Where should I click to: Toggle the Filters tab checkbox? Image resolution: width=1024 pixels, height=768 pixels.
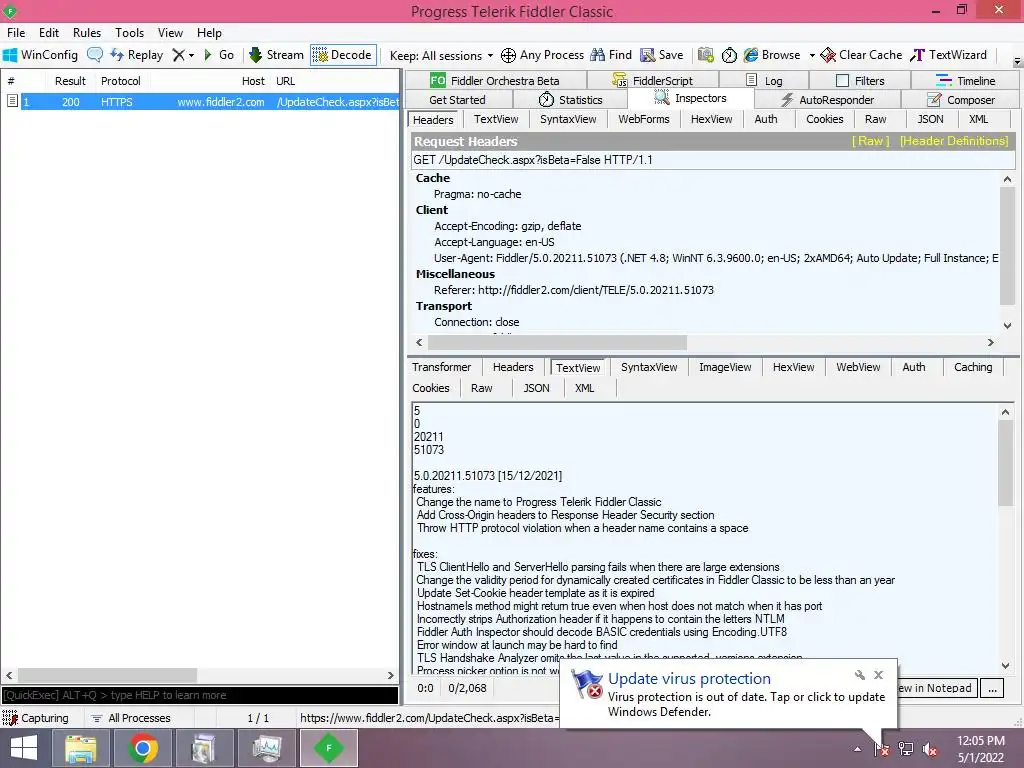(x=842, y=80)
